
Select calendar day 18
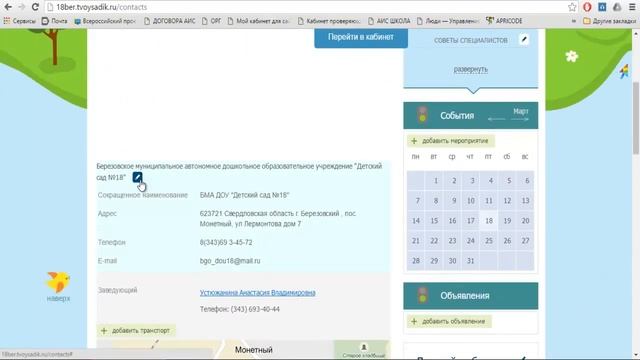tap(489, 220)
